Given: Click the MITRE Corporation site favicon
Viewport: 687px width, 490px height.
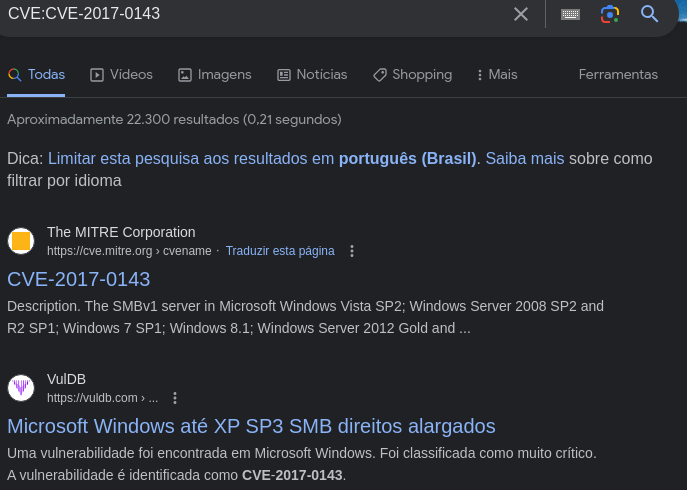Looking at the screenshot, I should tap(21, 241).
